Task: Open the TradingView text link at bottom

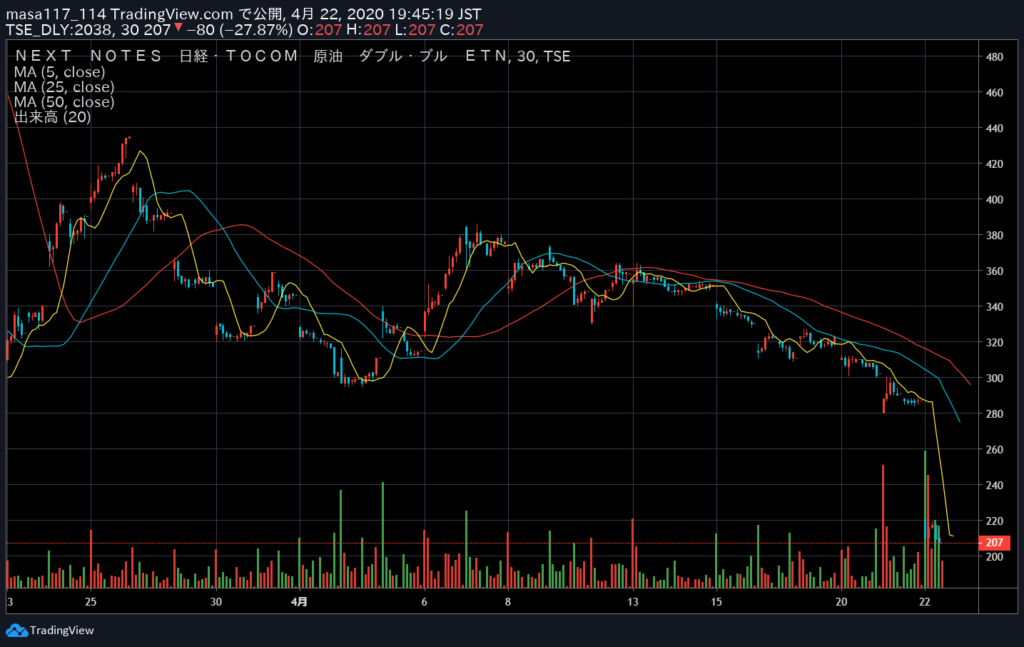Action: [x=62, y=631]
